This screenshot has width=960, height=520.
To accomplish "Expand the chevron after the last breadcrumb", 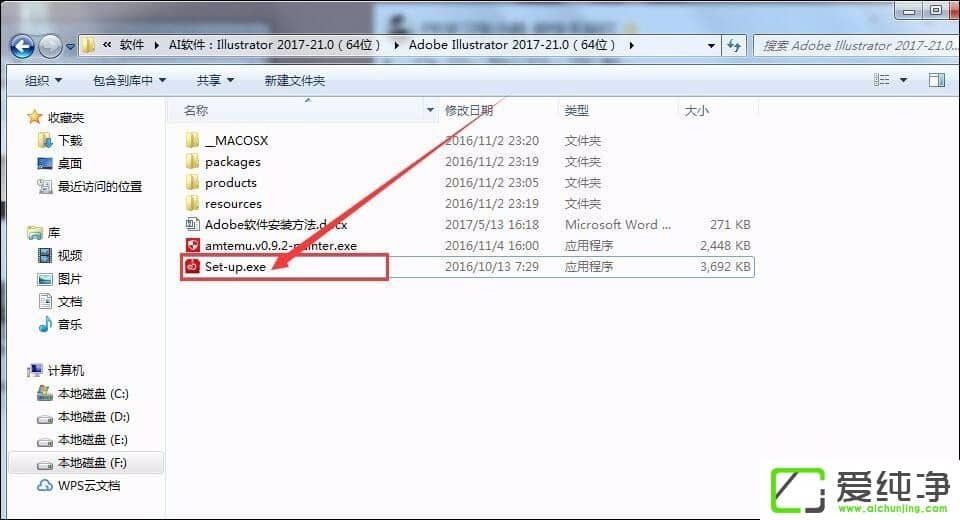I will click(x=631, y=45).
